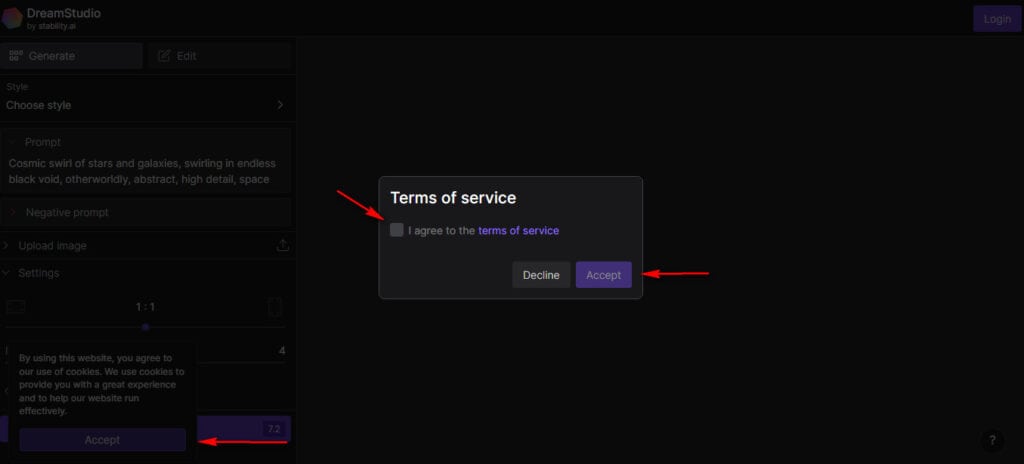
Task: Click the help question mark icon
Action: (991, 440)
